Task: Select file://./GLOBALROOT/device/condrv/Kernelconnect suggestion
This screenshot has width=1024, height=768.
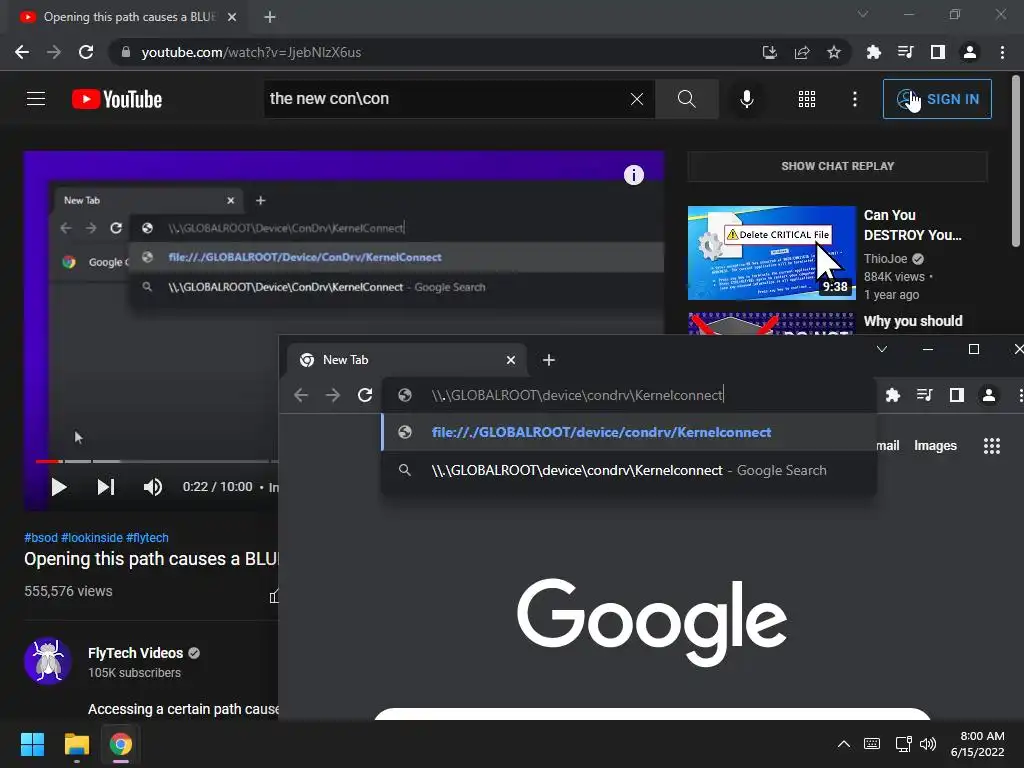Action: (x=630, y=432)
